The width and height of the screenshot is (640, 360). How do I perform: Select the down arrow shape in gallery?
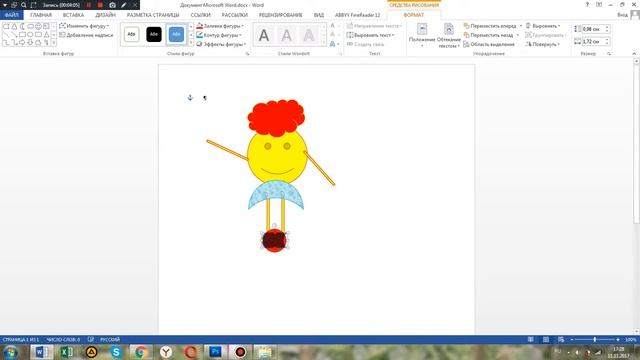[30, 42]
